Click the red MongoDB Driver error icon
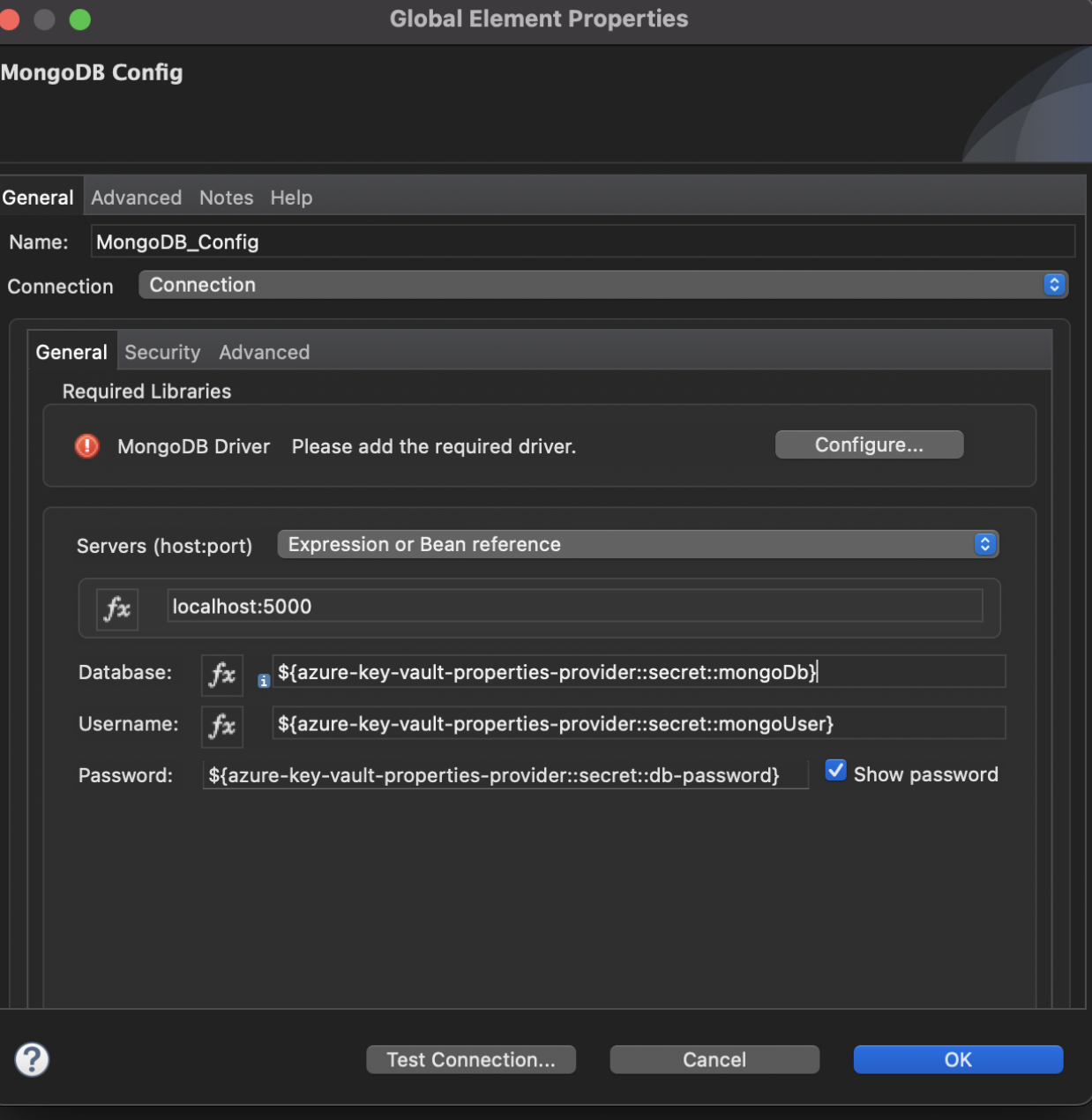The height and width of the screenshot is (1120, 1092). point(86,446)
